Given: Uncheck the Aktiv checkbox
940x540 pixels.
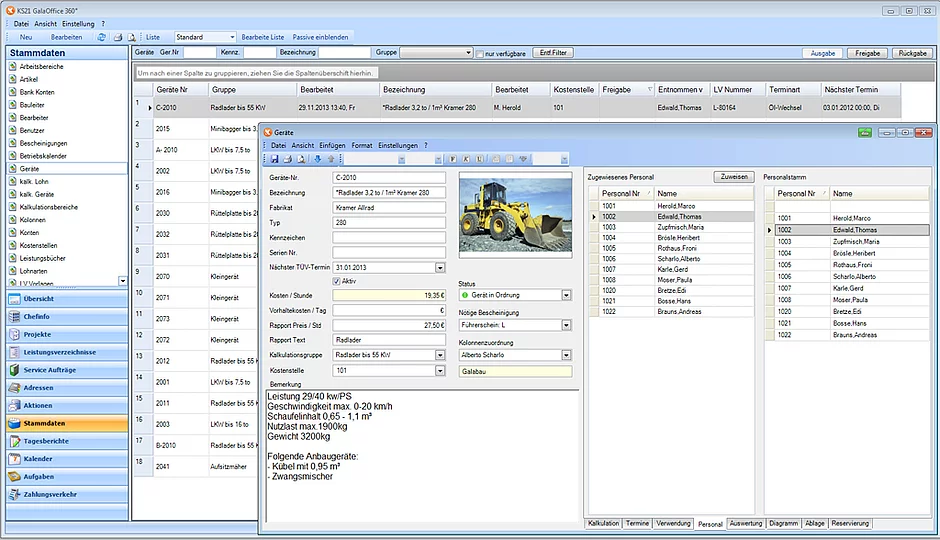Looking at the screenshot, I should 337,281.
